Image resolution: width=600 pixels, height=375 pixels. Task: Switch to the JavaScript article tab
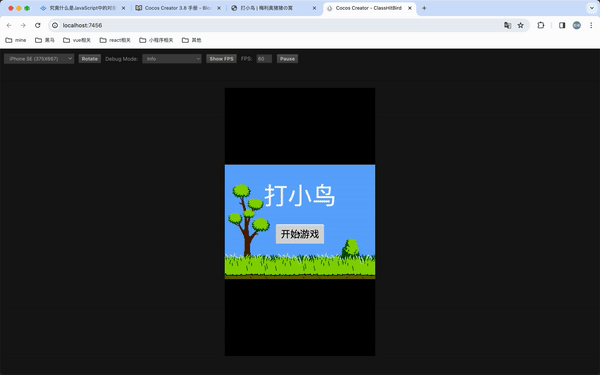click(83, 8)
